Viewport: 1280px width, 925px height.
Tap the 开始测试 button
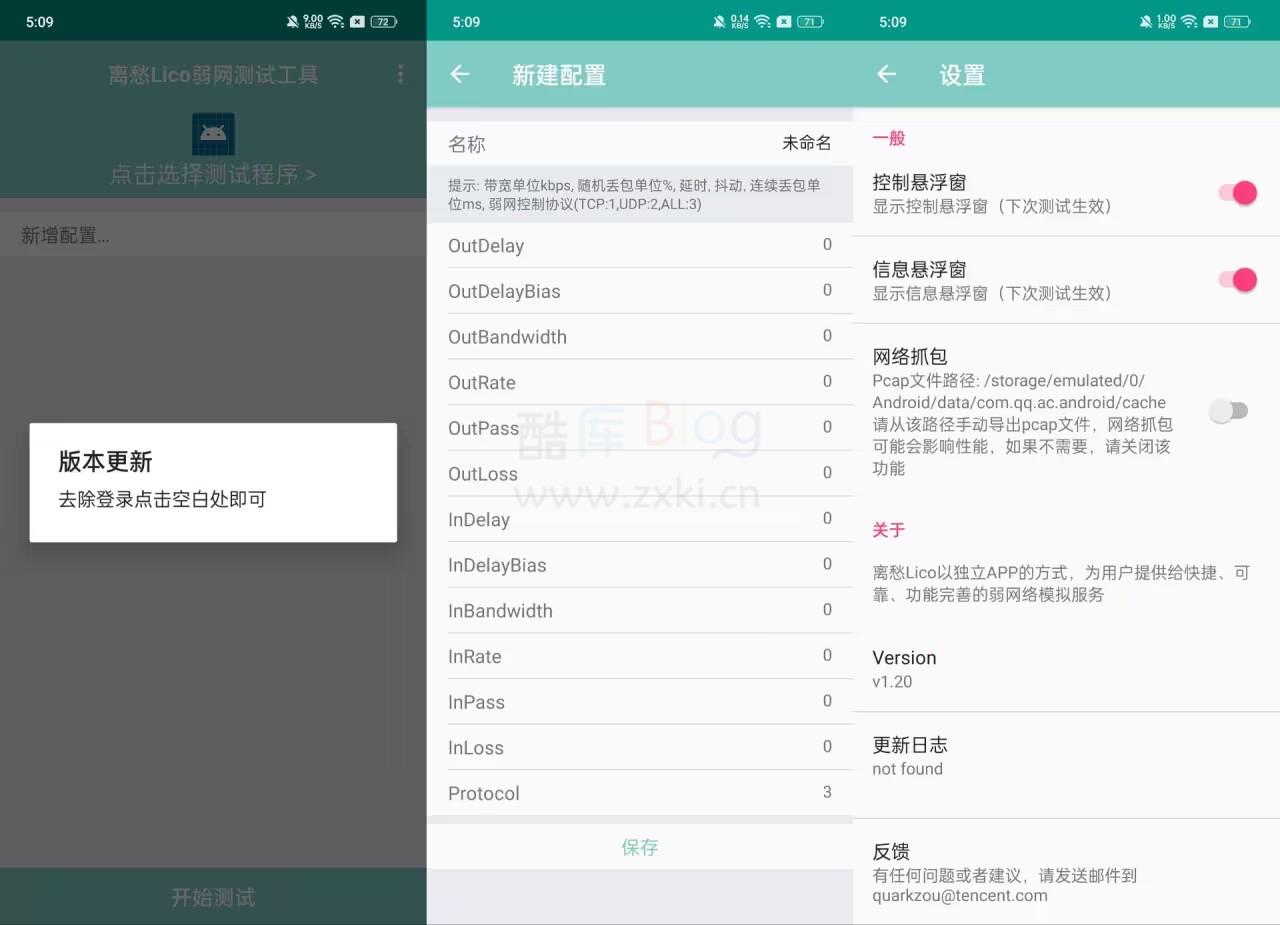(212, 896)
